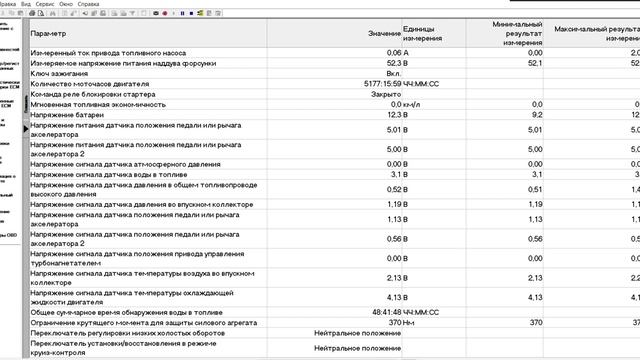
Task: Click the minimum value 52,1
Action: [x=535, y=63]
